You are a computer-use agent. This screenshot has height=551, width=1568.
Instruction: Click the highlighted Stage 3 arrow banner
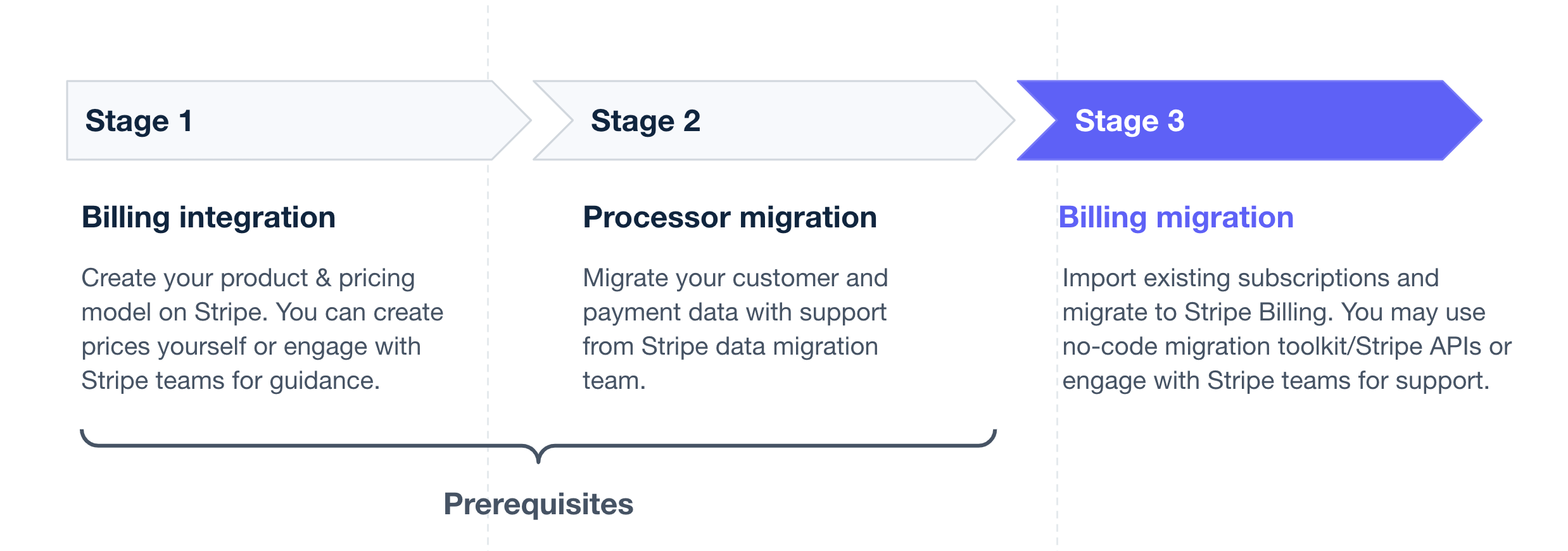1249,120
